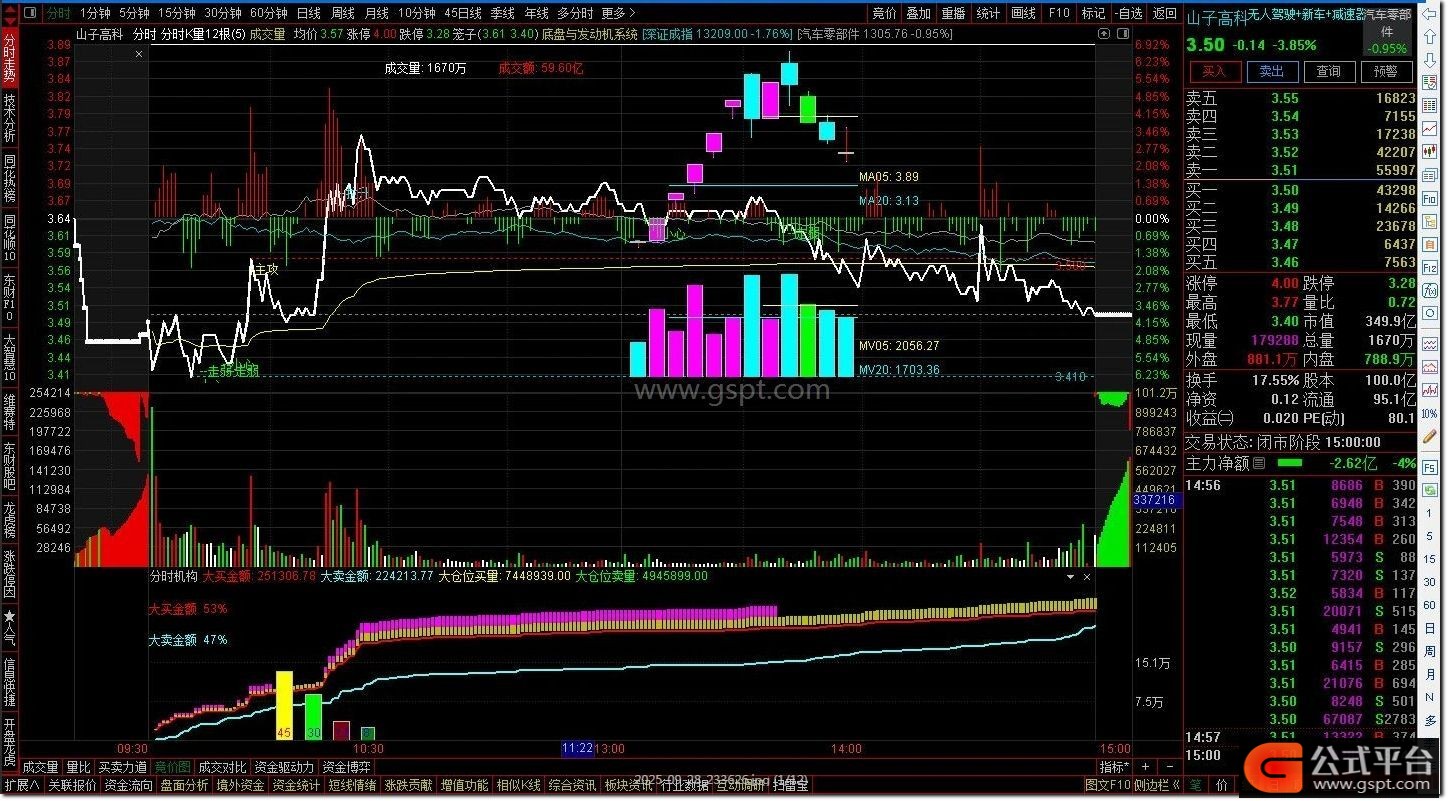Open 盘面分析 in bottom bar
This screenshot has width=1449, height=801.
click(184, 785)
